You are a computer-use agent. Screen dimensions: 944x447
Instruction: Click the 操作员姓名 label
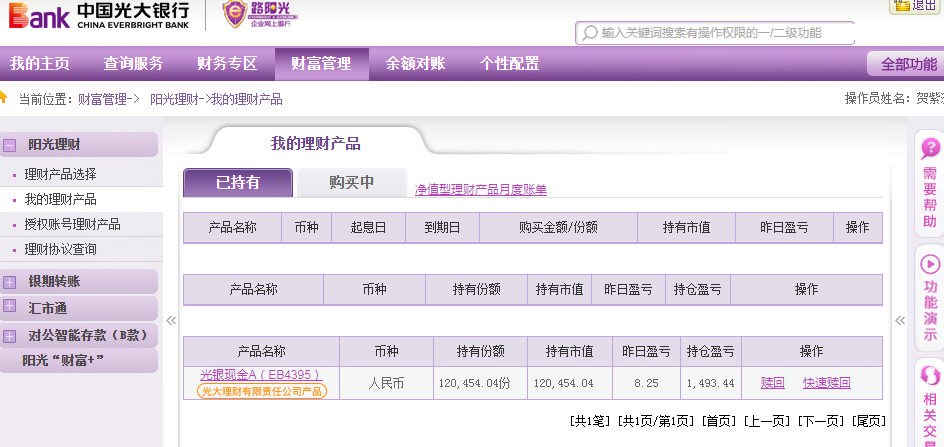[x=876, y=99]
